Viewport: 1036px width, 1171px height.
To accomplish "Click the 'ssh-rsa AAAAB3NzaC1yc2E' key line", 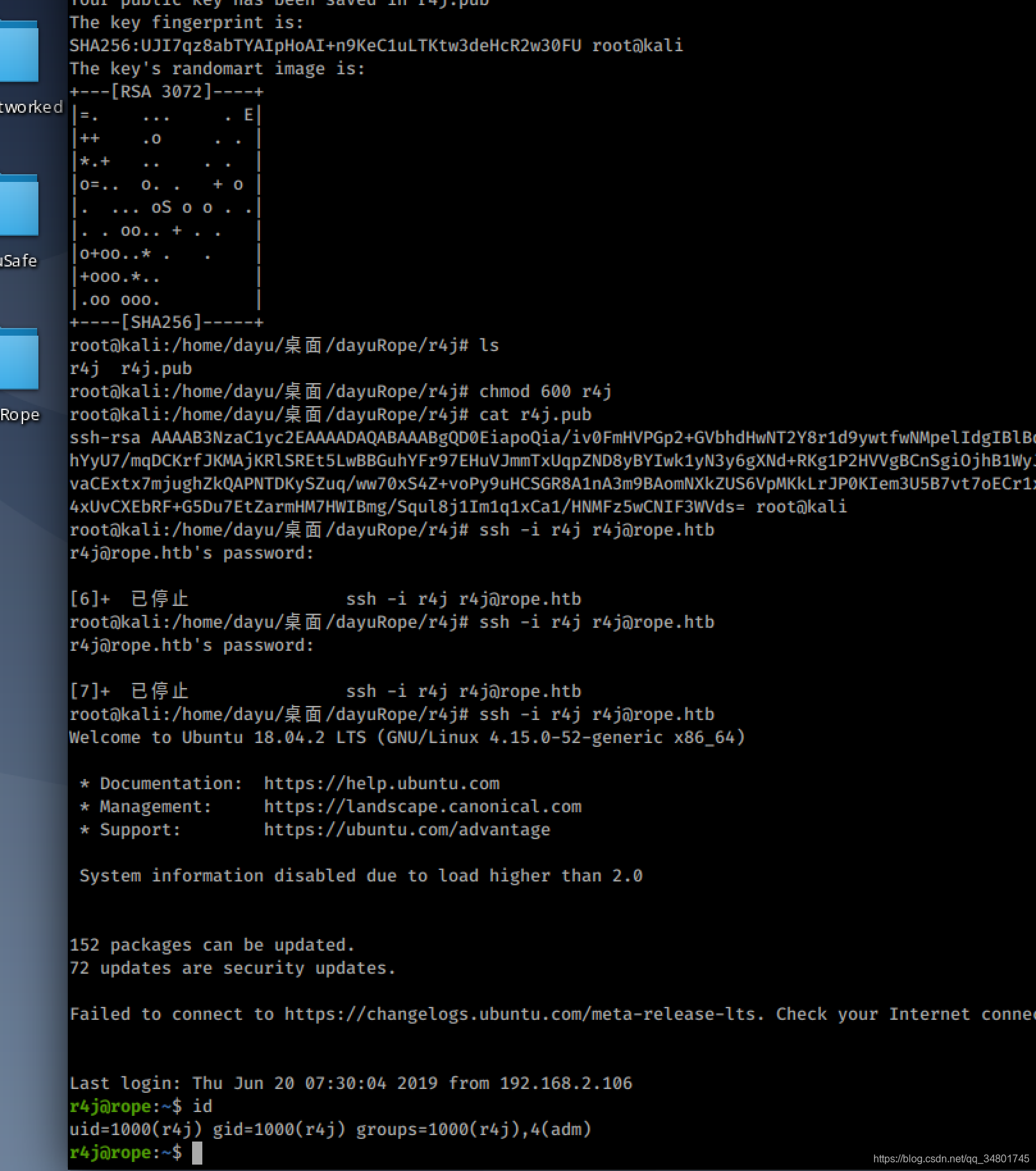I will [552, 438].
